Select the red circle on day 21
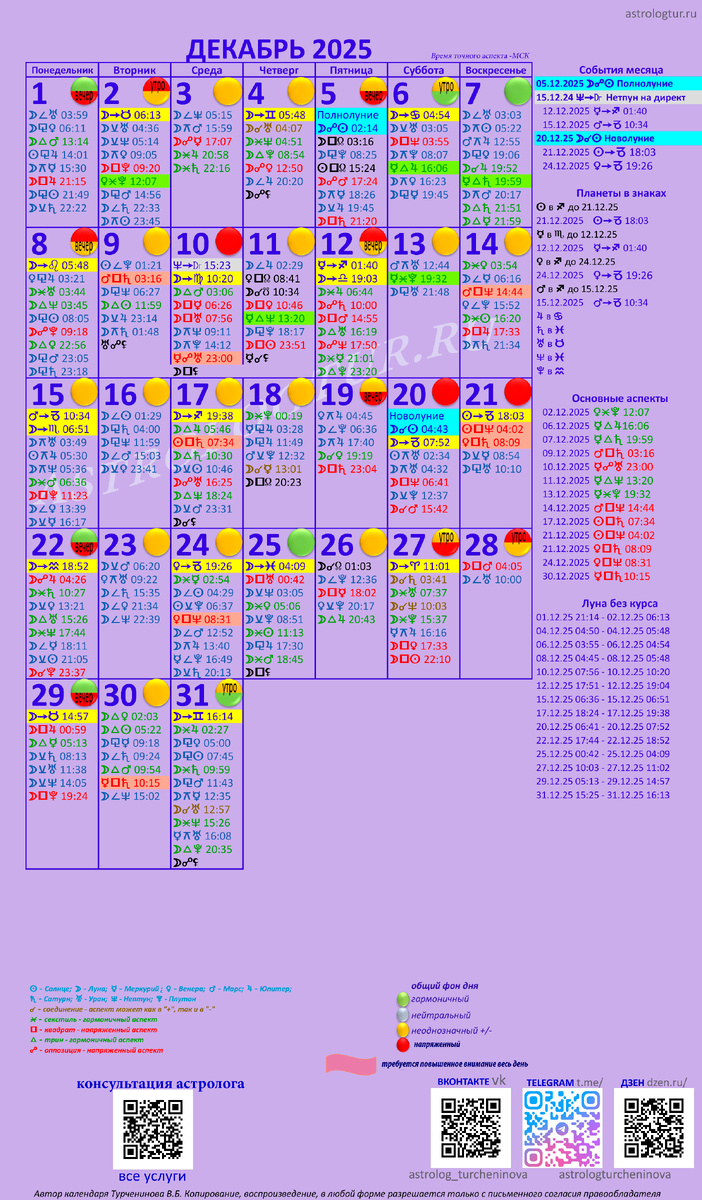The width and height of the screenshot is (702, 1200). (x=517, y=391)
